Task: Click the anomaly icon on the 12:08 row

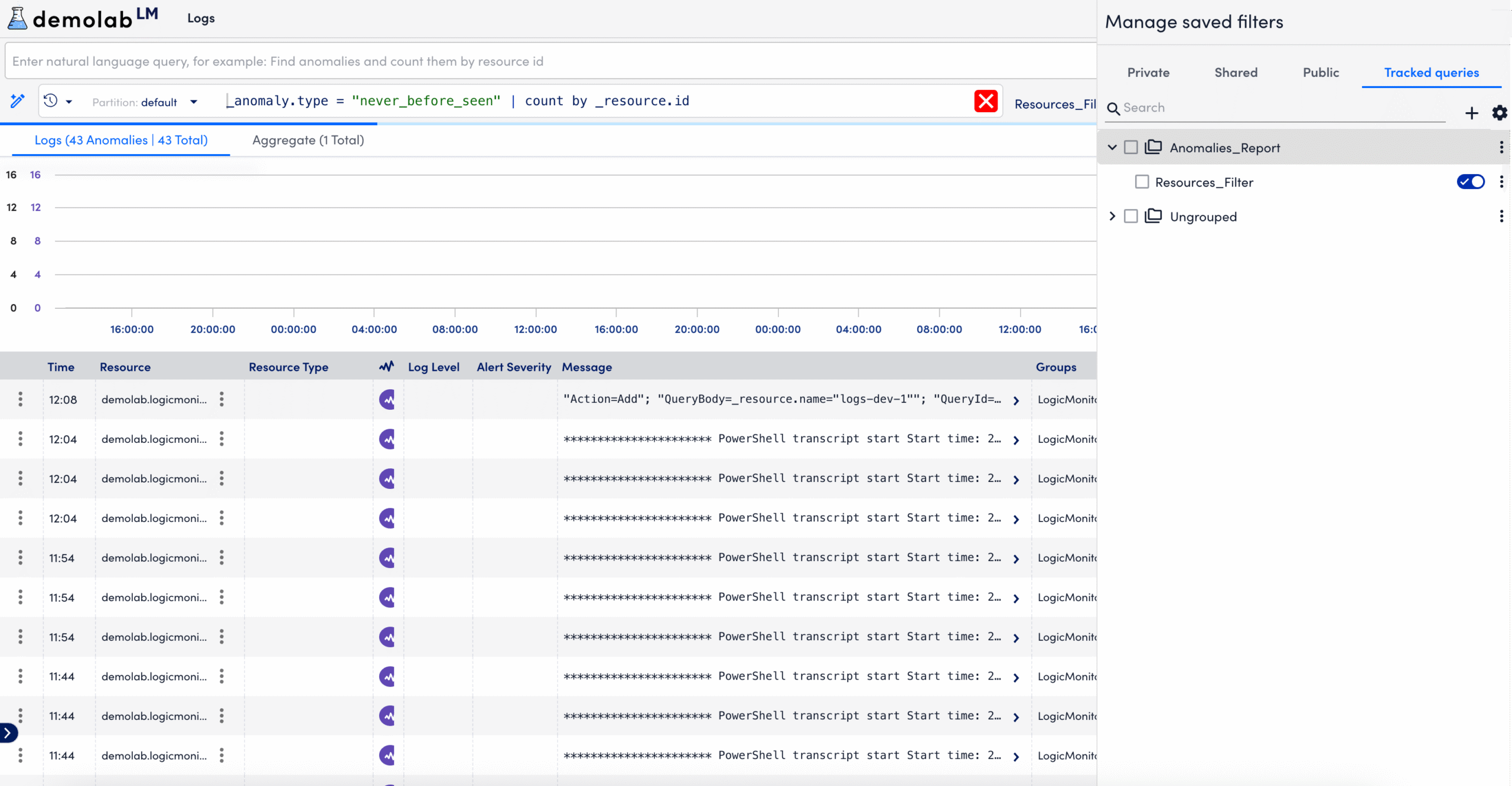Action: click(387, 399)
